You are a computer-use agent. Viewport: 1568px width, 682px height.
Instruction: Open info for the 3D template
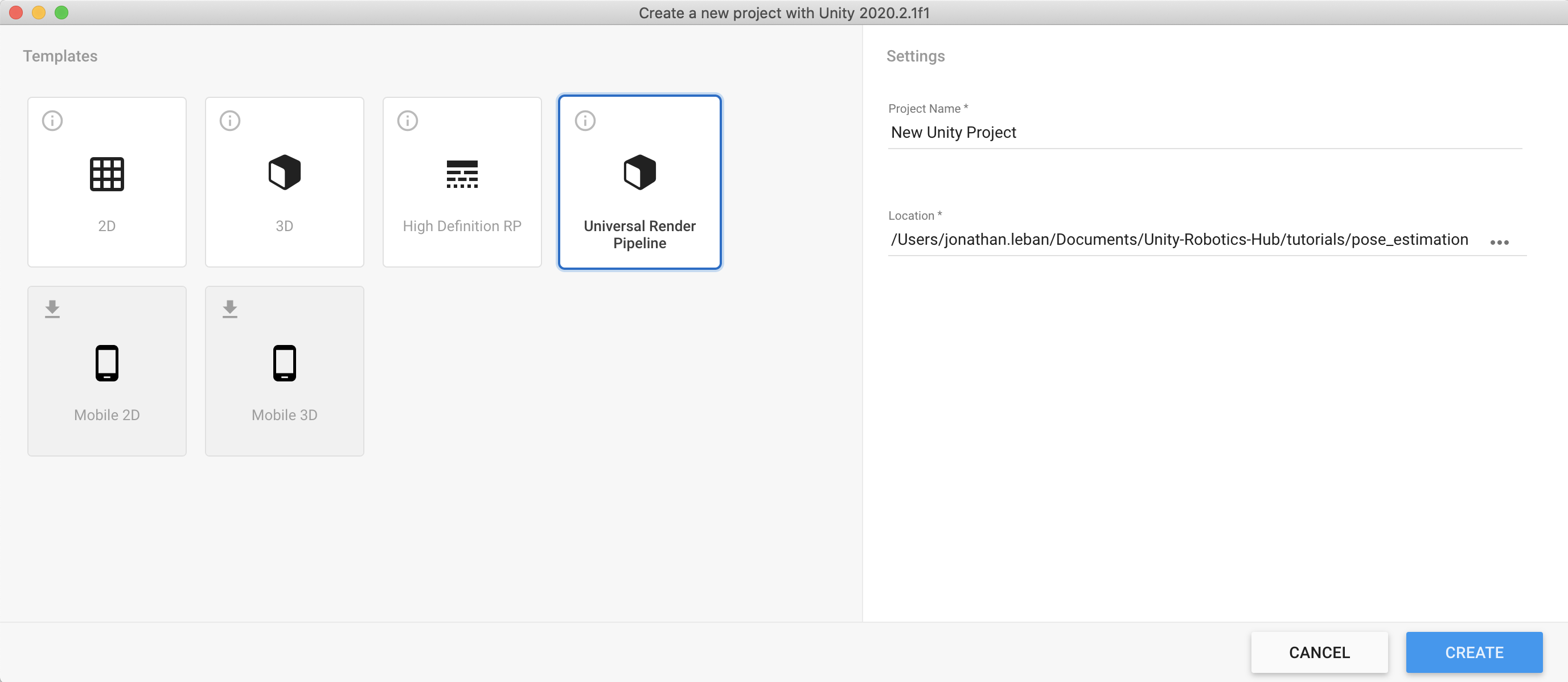pos(230,121)
